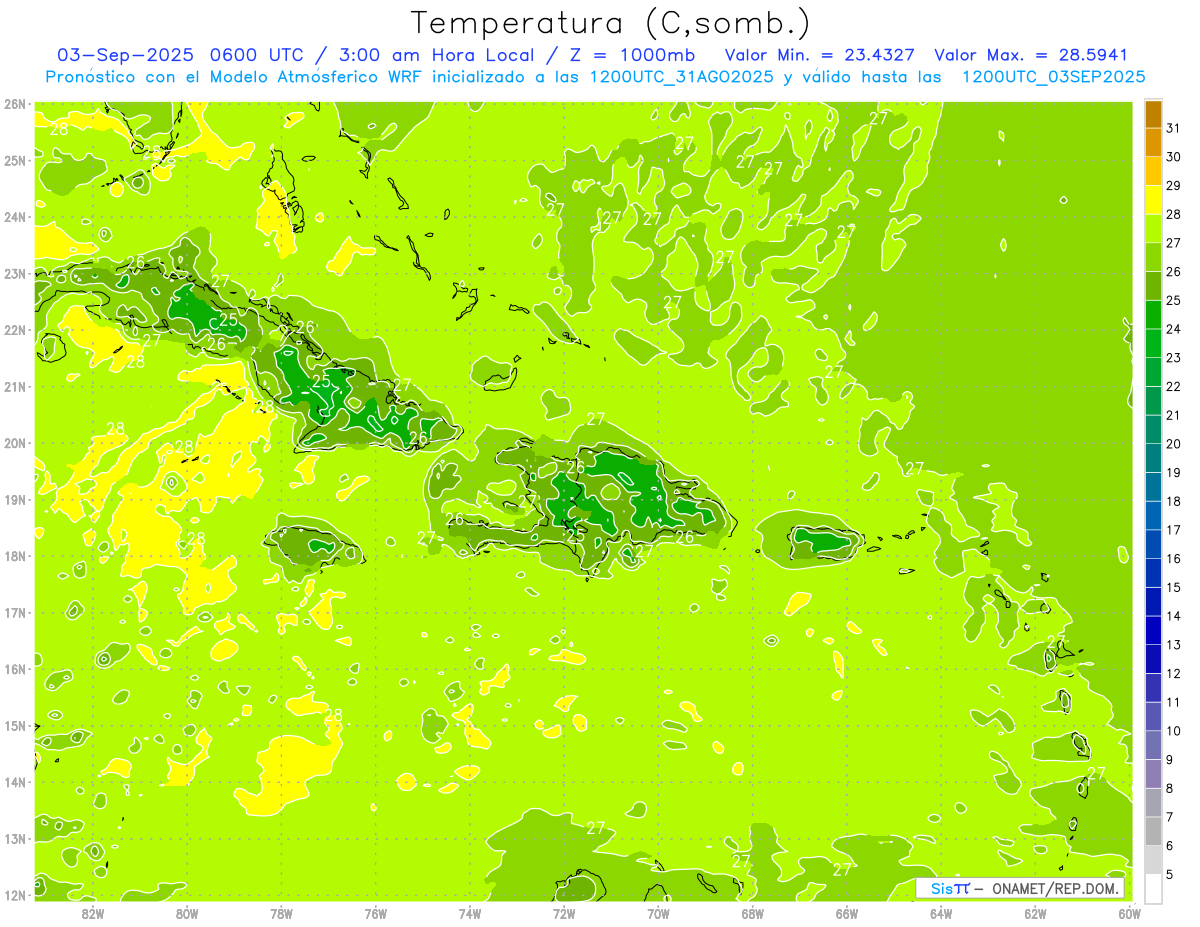1200x927 pixels.
Task: Click the "14N" latitude axis label
Action: (15, 782)
